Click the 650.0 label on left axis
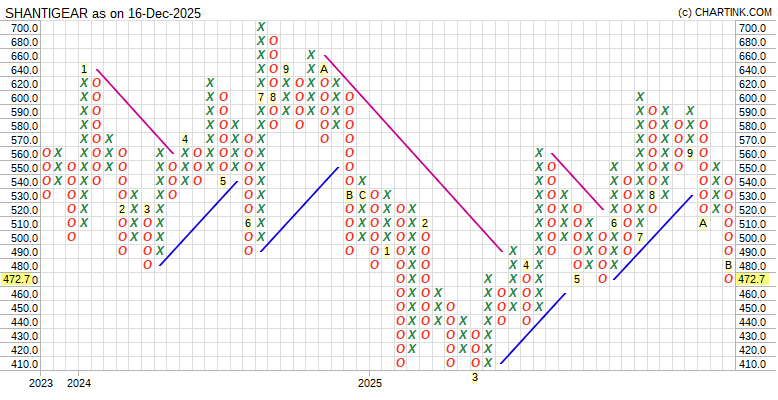This screenshot has height=400, width=778. (x=24, y=56)
